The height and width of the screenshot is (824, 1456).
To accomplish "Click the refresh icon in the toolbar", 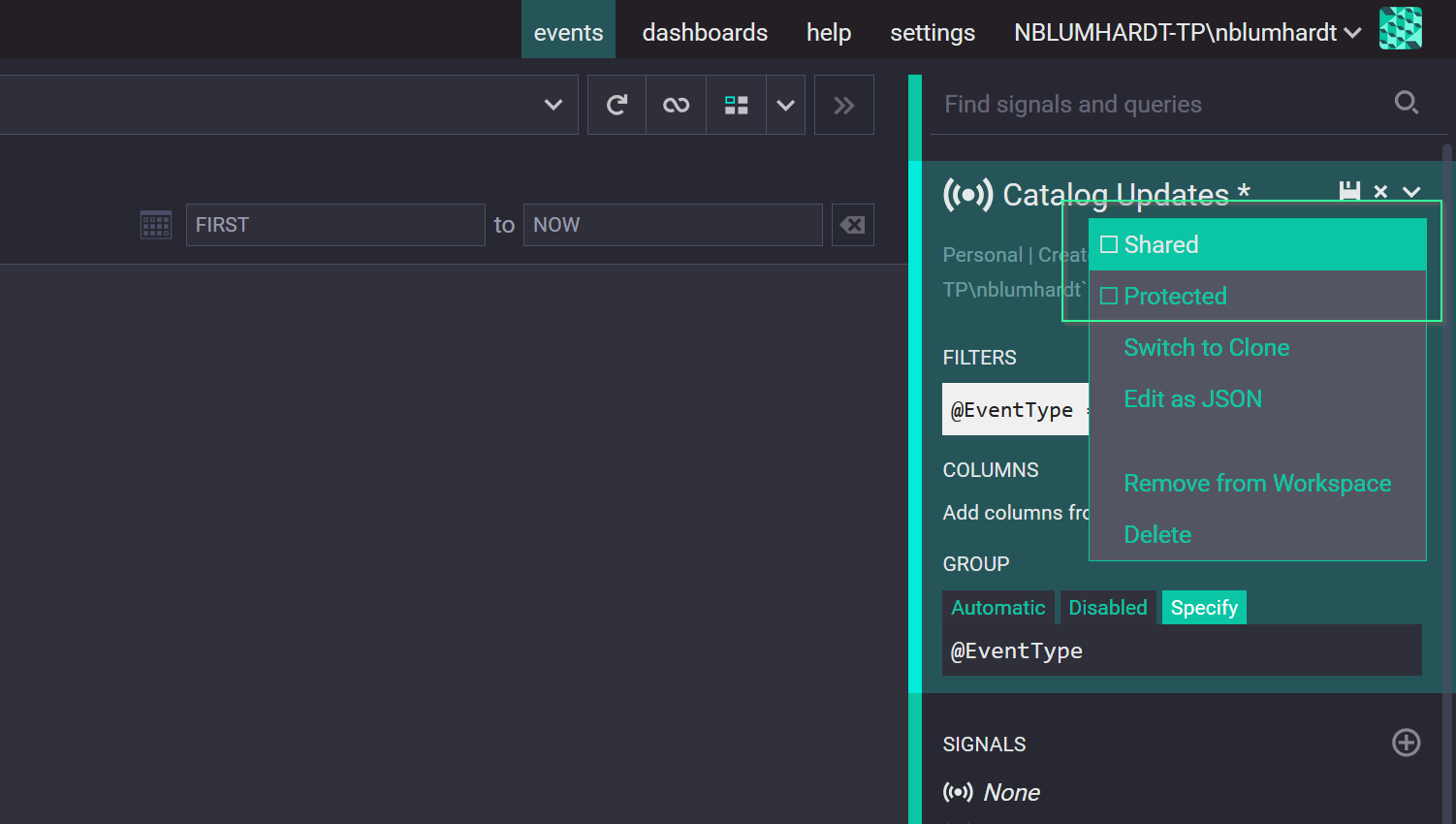I will point(617,105).
